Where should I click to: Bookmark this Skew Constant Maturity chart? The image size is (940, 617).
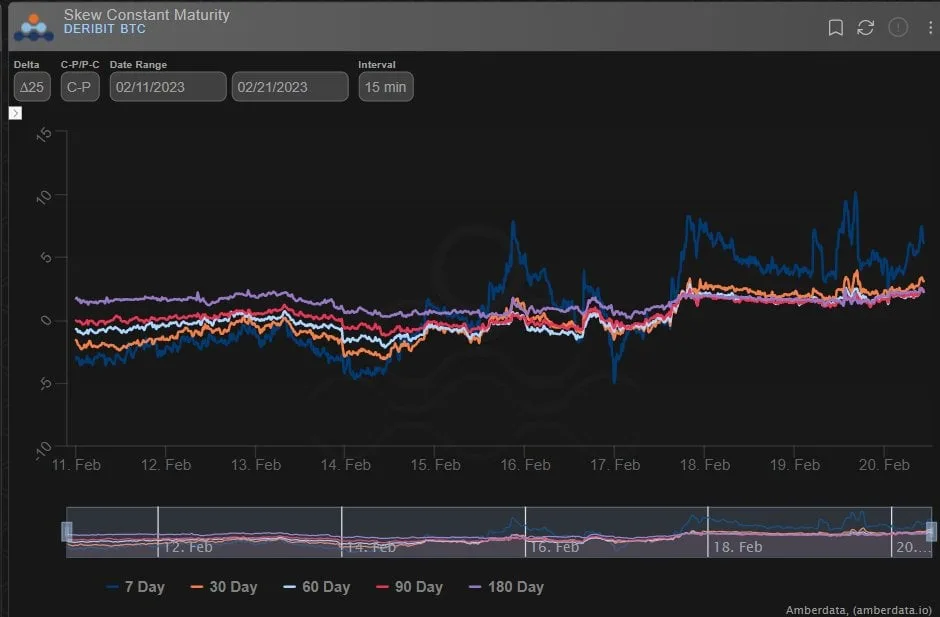[835, 28]
